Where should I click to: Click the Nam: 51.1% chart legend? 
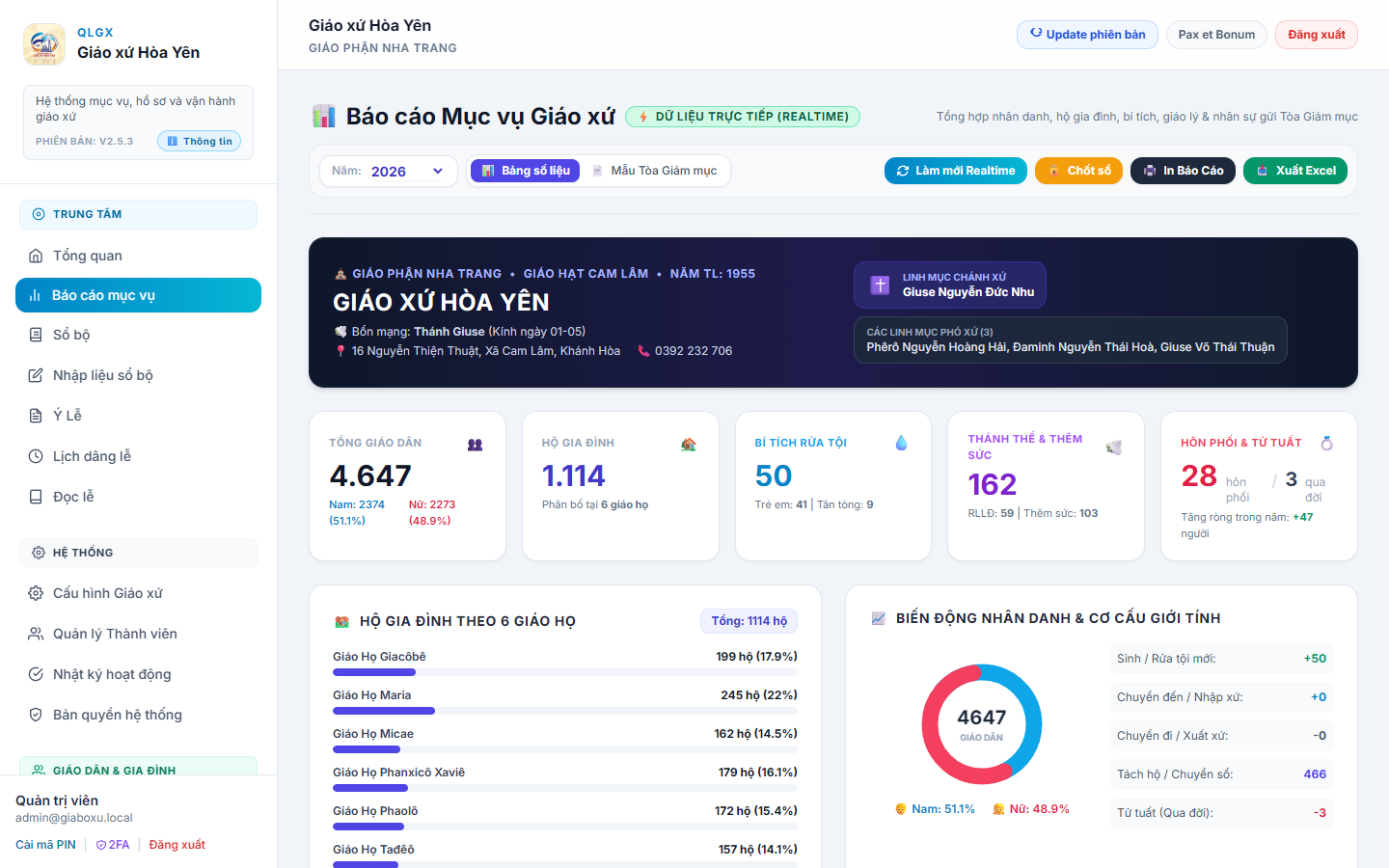pyautogui.click(x=935, y=809)
